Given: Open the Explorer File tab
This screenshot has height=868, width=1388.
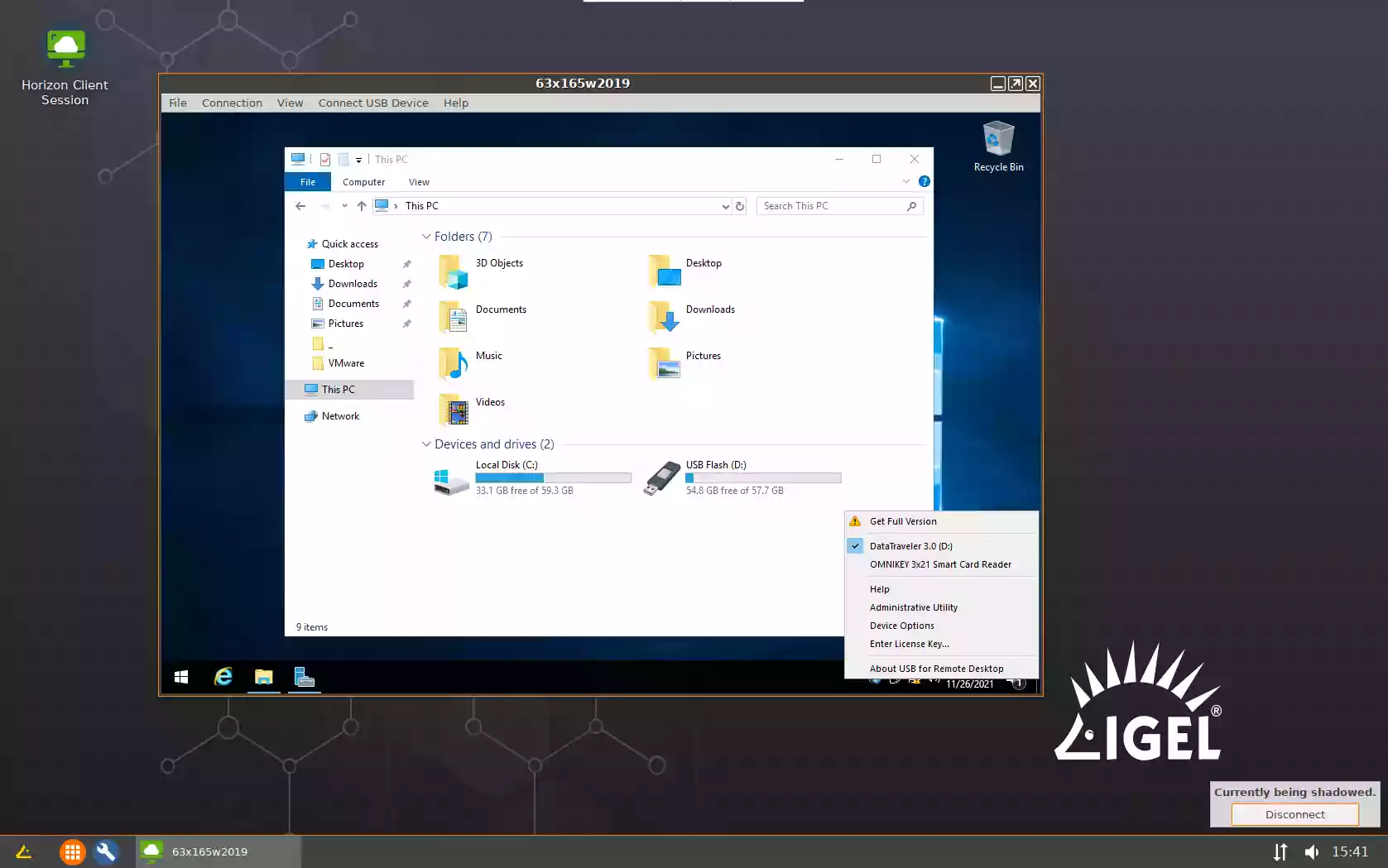Looking at the screenshot, I should pos(308,182).
